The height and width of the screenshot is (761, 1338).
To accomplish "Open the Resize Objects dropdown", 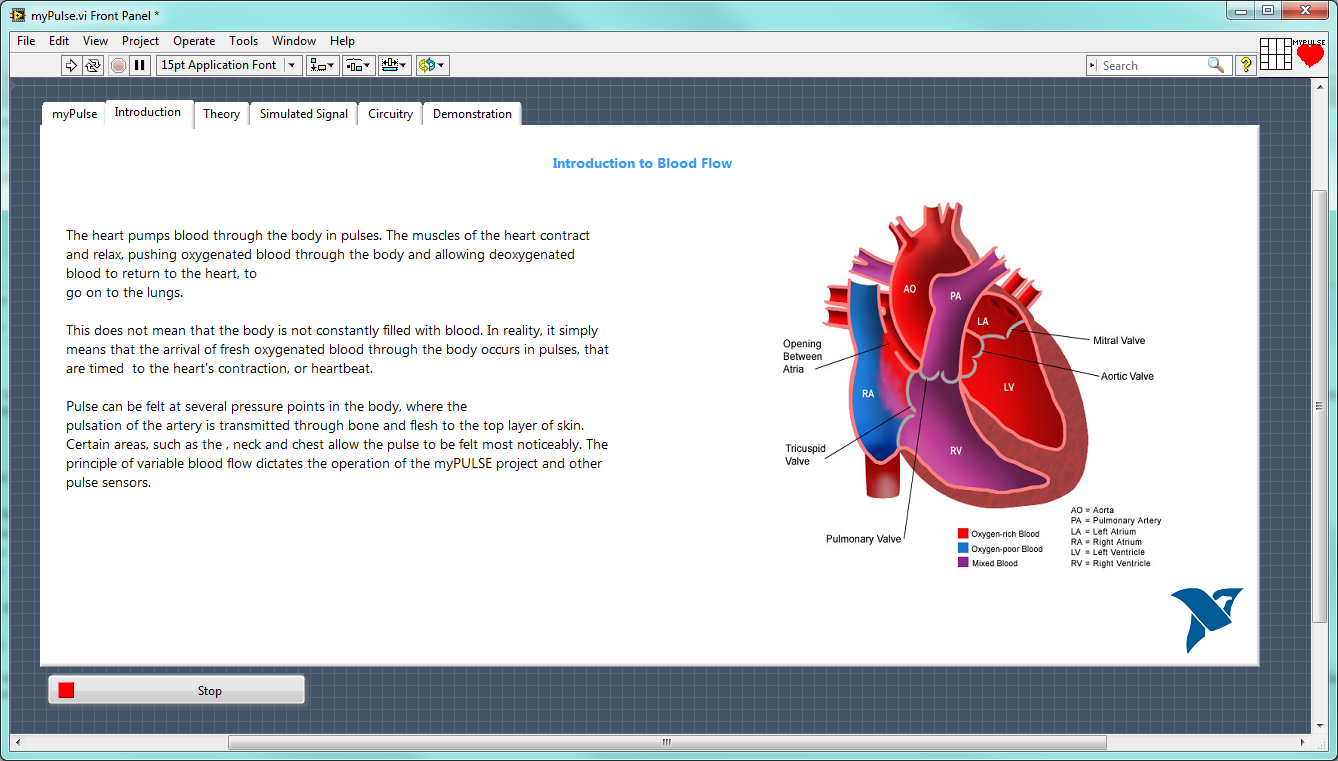I will 394,65.
